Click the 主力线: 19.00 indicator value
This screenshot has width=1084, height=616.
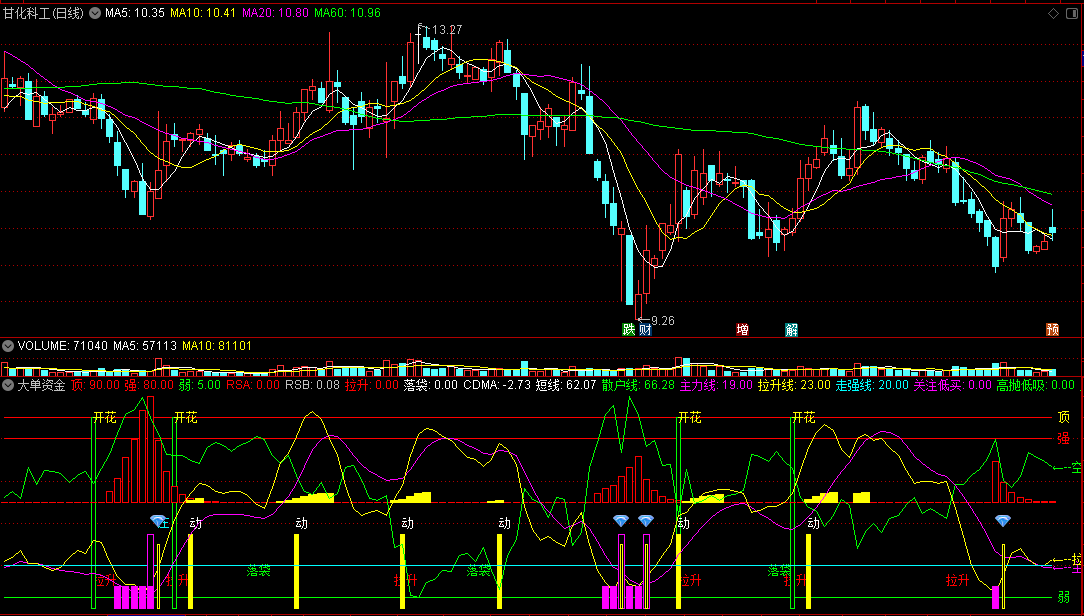[x=716, y=385]
